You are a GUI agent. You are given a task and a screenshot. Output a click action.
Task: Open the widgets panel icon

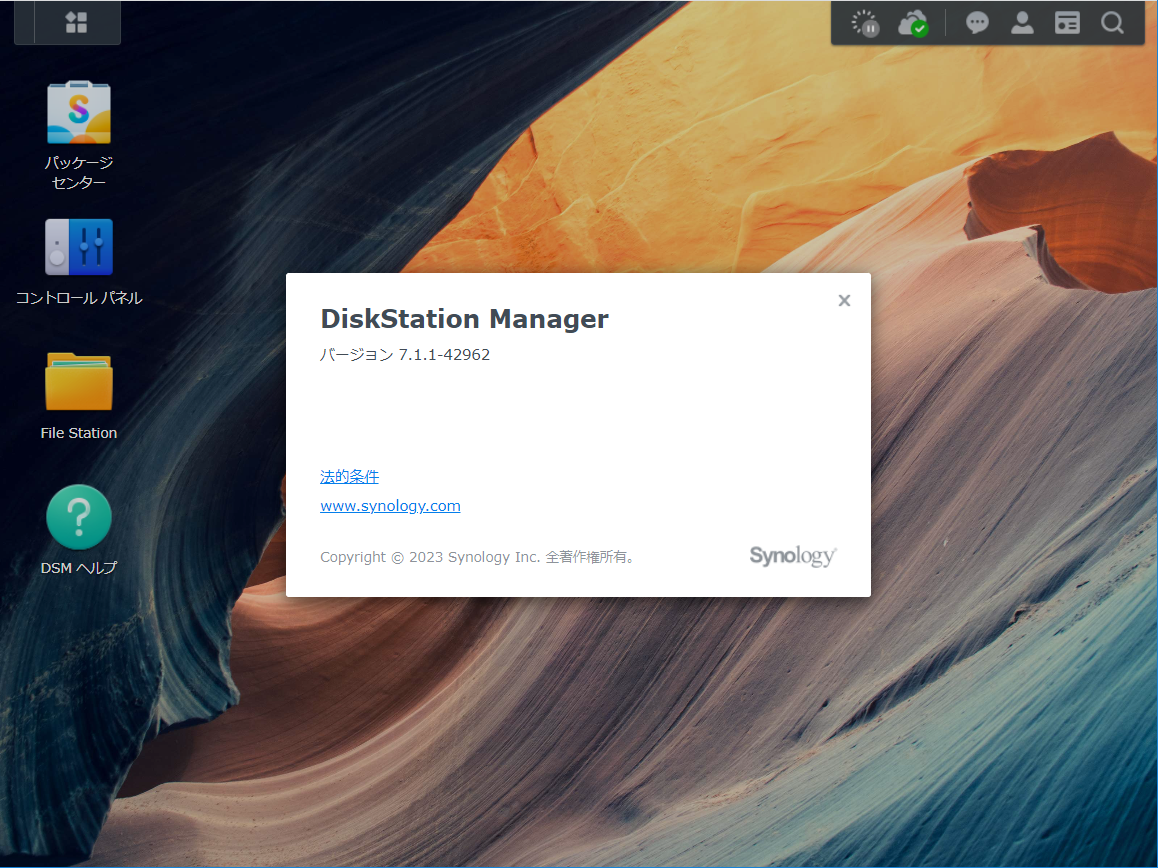(1067, 23)
